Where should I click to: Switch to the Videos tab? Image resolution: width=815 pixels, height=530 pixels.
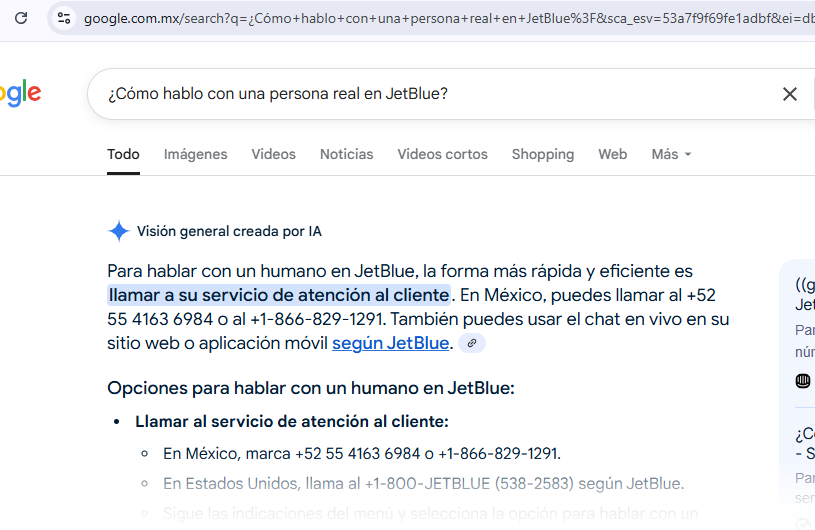[x=273, y=154]
